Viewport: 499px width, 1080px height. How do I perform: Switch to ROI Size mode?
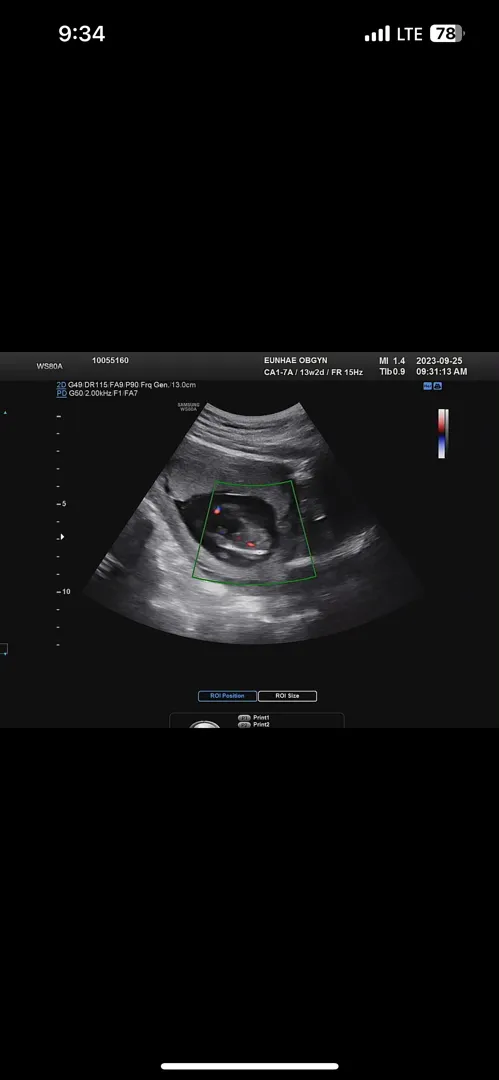[x=287, y=696]
